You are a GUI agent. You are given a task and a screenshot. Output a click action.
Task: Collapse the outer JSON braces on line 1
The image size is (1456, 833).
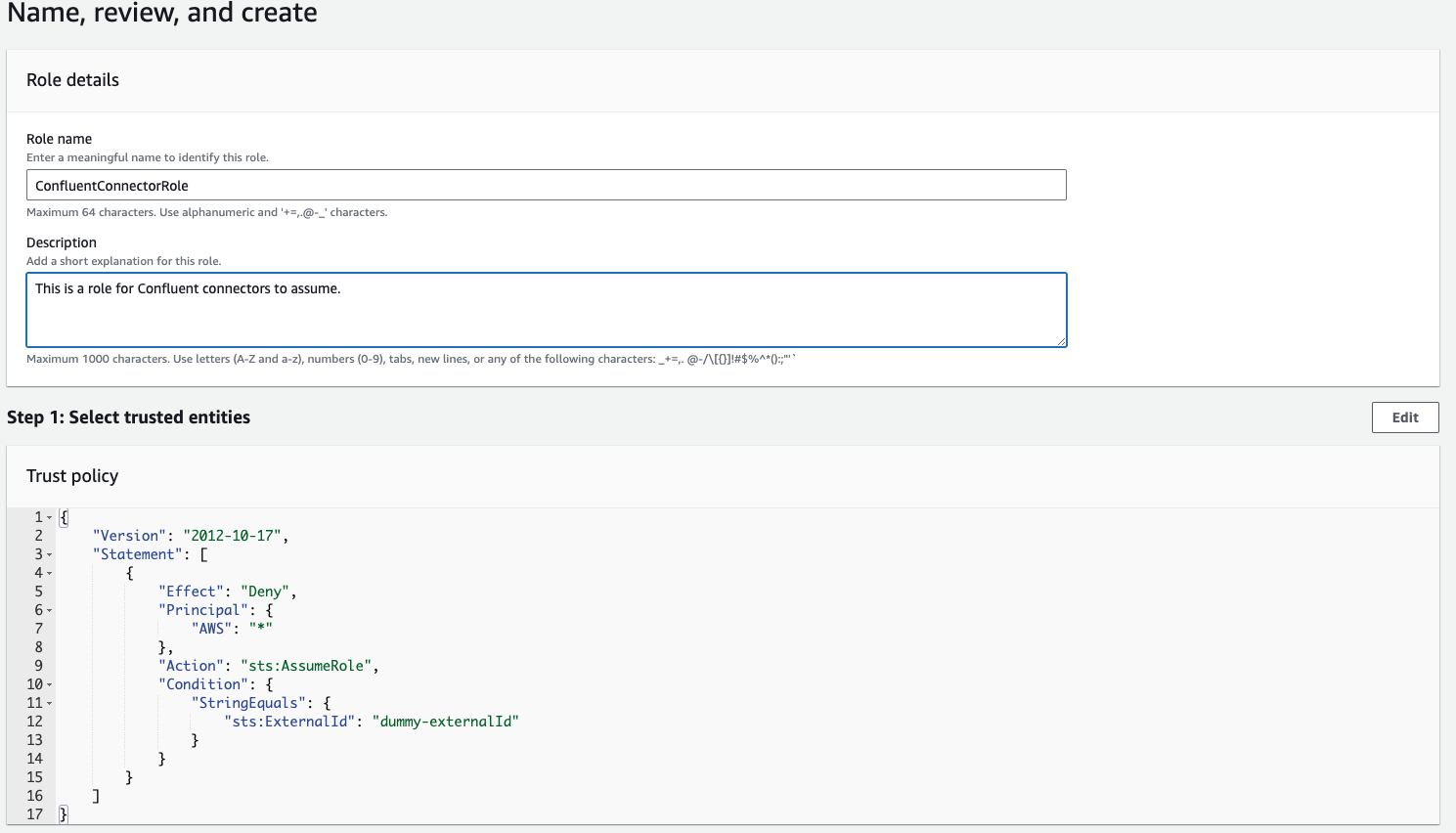tap(51, 516)
